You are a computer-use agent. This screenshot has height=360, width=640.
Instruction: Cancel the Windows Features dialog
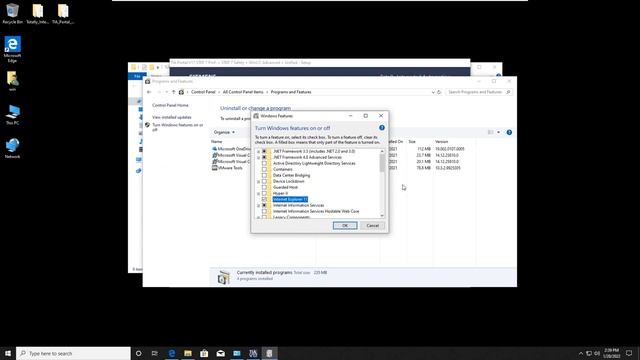(372, 226)
